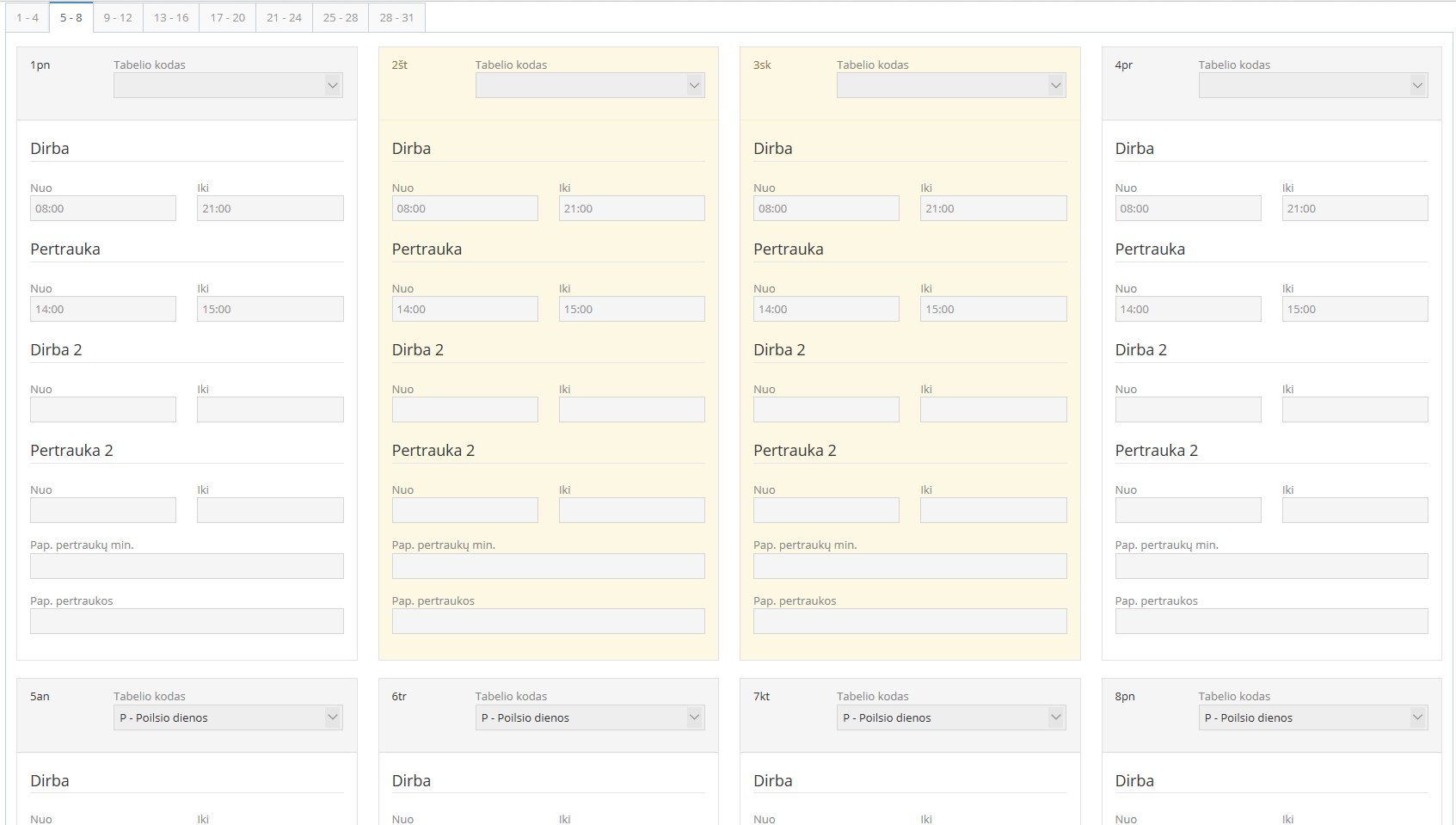Expand Tabelio kodas dropdown for day 1pn
The width and height of the screenshot is (1456, 825).
228,85
